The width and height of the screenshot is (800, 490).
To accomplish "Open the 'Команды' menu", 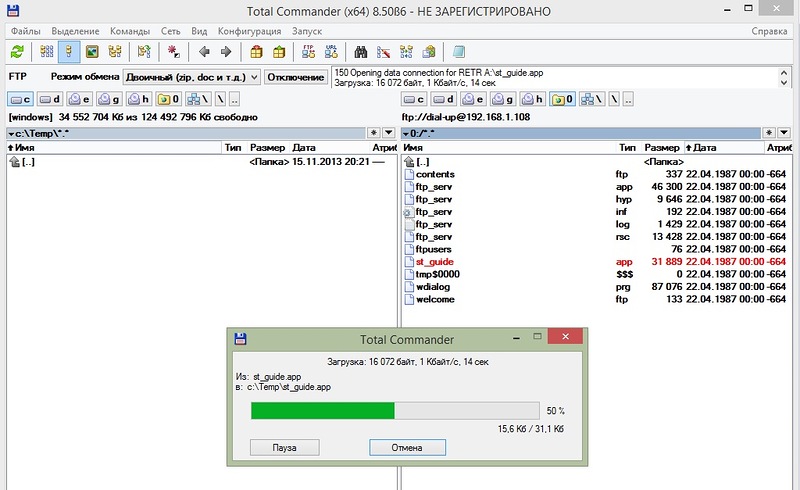I will click(130, 31).
